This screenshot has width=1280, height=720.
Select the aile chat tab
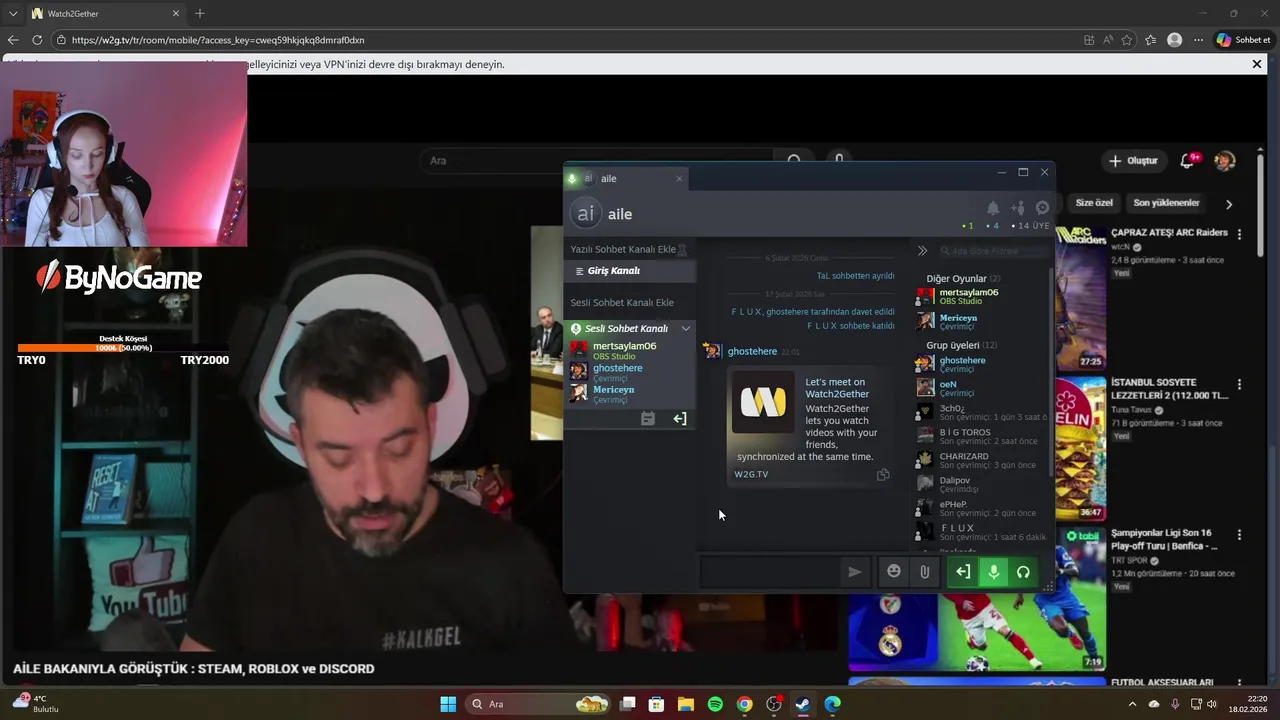tap(625, 179)
